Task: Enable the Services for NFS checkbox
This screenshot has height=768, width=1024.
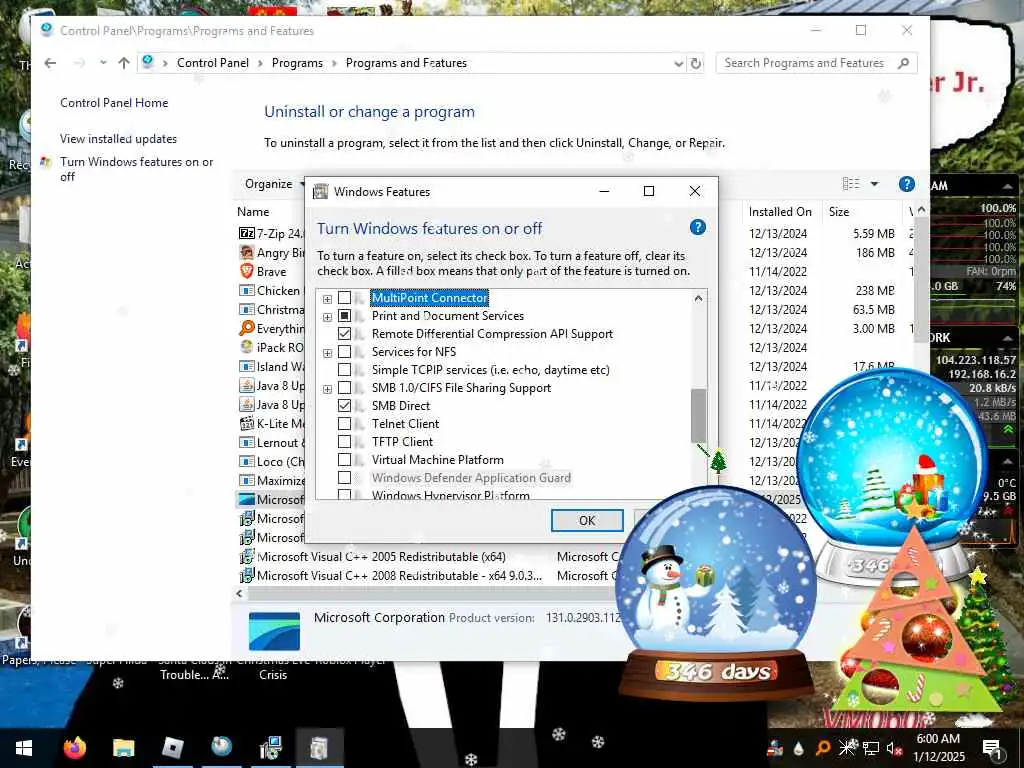Action: click(x=344, y=352)
